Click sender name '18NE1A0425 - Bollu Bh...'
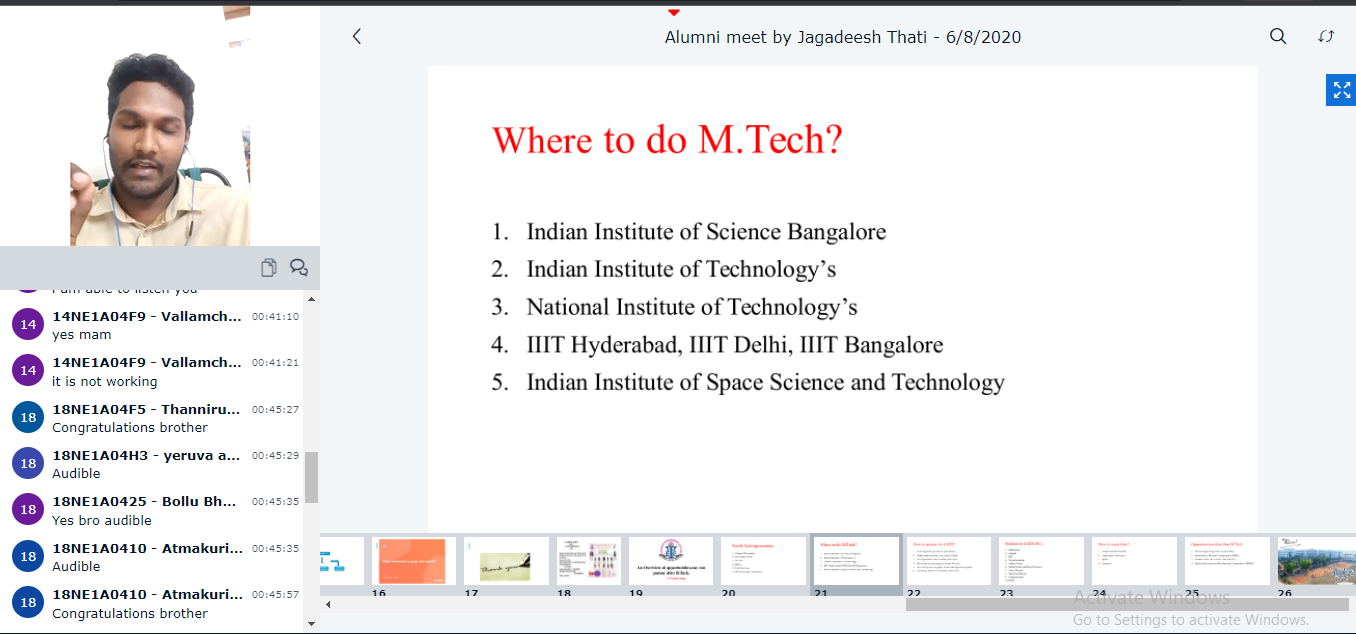This screenshot has height=634, width=1356. point(144,501)
